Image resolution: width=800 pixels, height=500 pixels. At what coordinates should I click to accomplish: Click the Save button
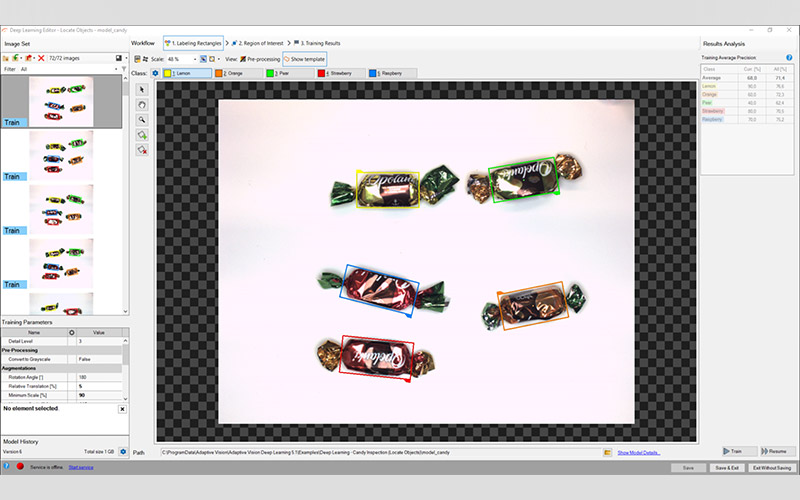[688, 468]
